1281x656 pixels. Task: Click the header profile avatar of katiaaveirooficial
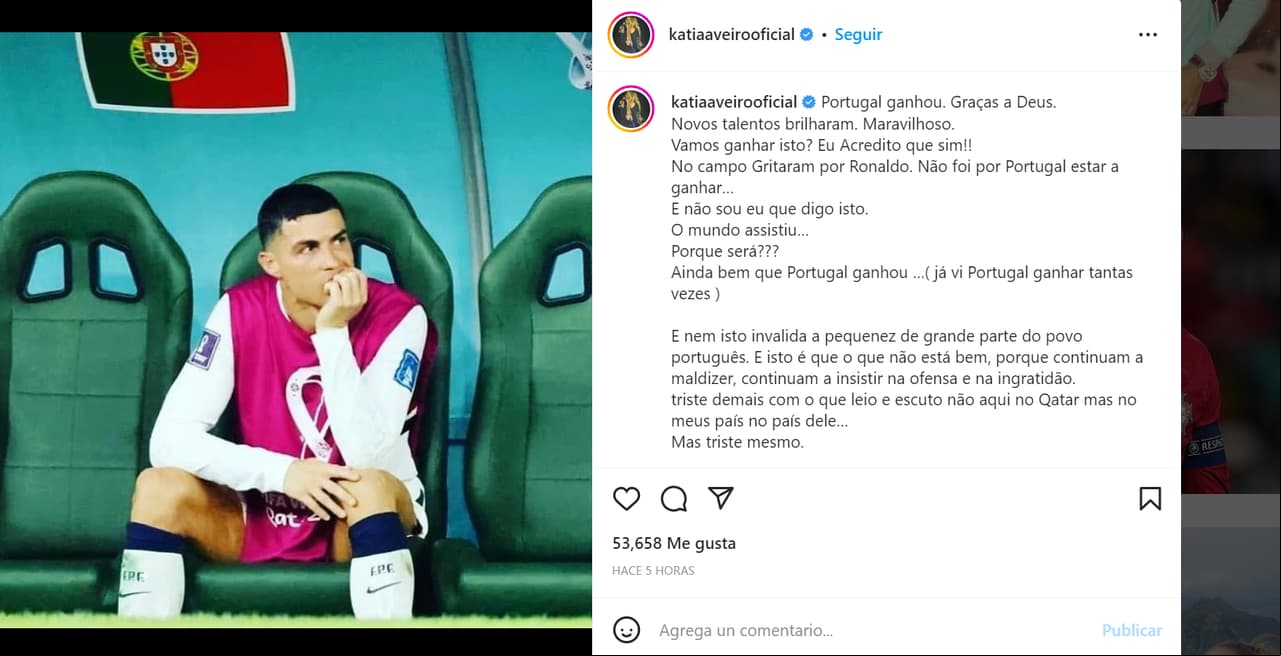[631, 35]
